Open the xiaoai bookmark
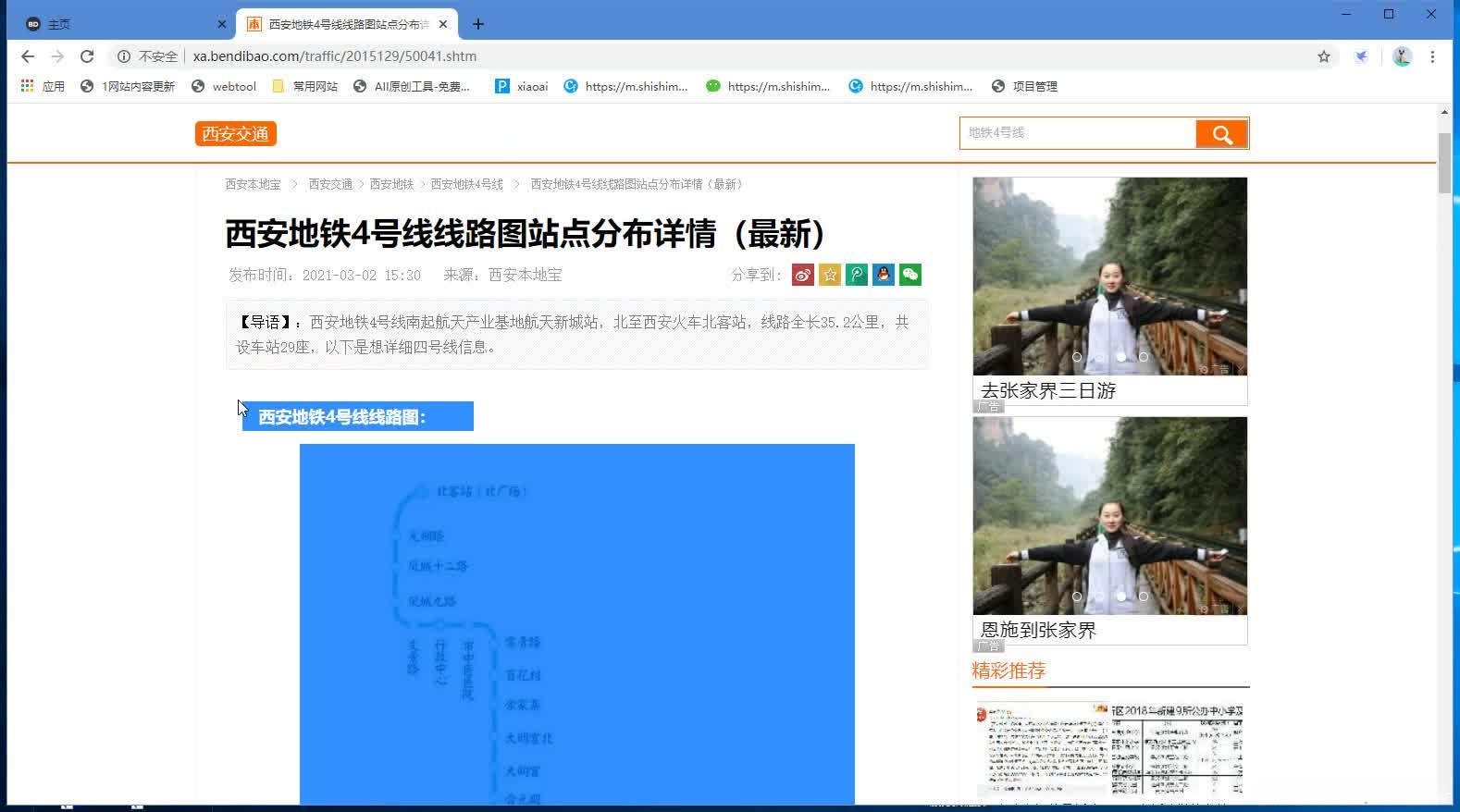 tap(521, 86)
